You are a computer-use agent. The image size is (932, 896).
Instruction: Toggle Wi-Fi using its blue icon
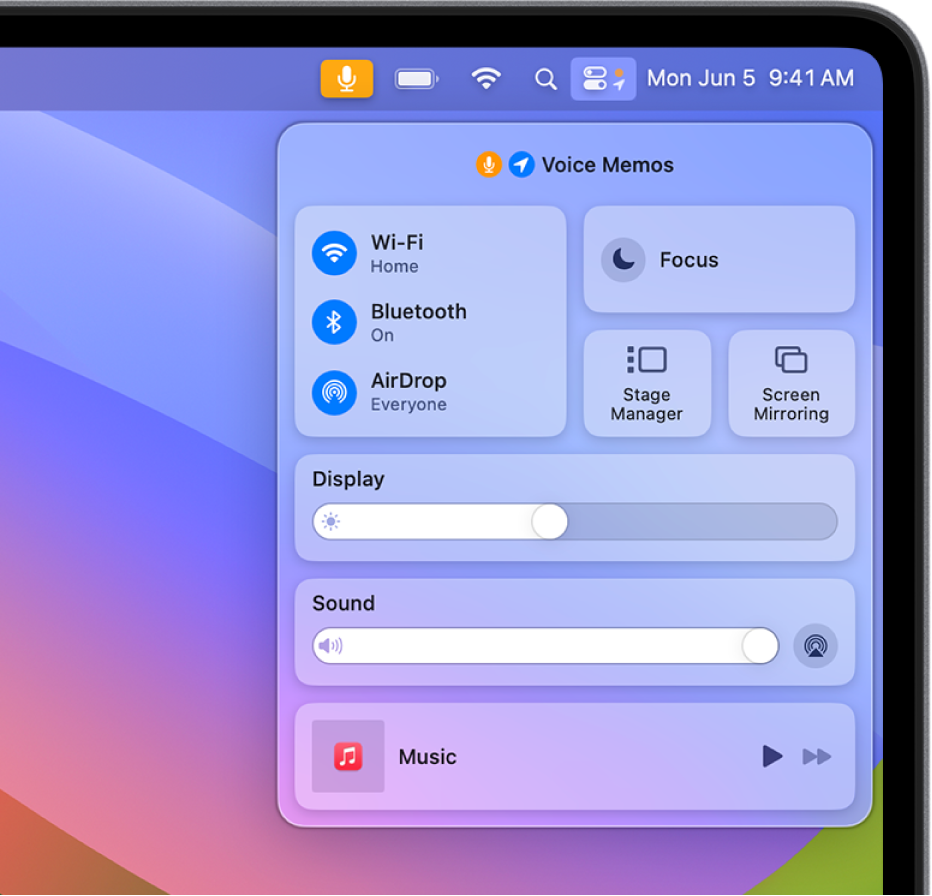coord(334,253)
